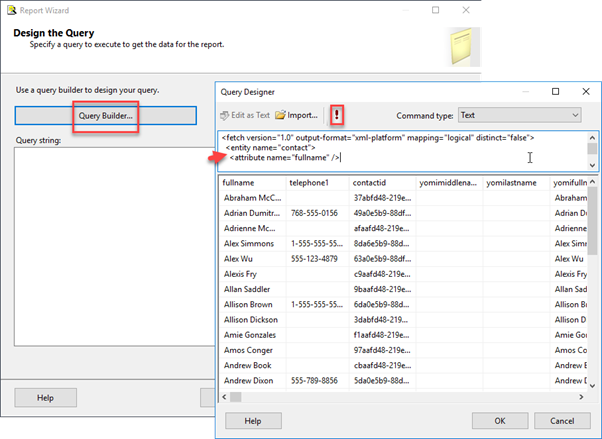This screenshot has height=439, width=602.
Task: Click the results grid scroll-down arrow
Action: click(592, 386)
